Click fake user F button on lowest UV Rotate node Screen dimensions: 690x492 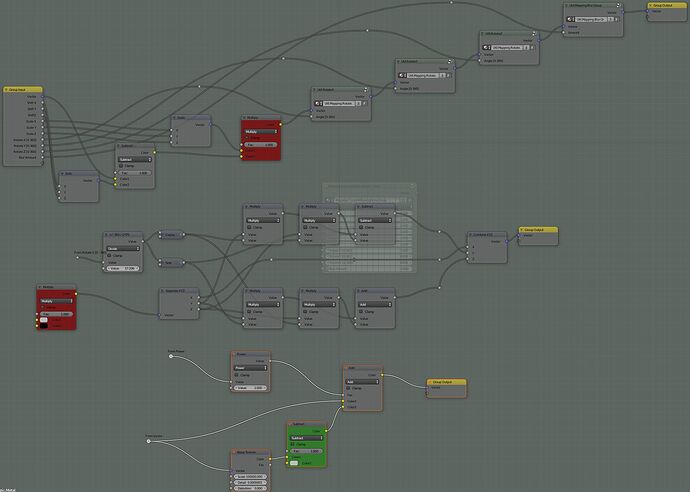point(364,103)
